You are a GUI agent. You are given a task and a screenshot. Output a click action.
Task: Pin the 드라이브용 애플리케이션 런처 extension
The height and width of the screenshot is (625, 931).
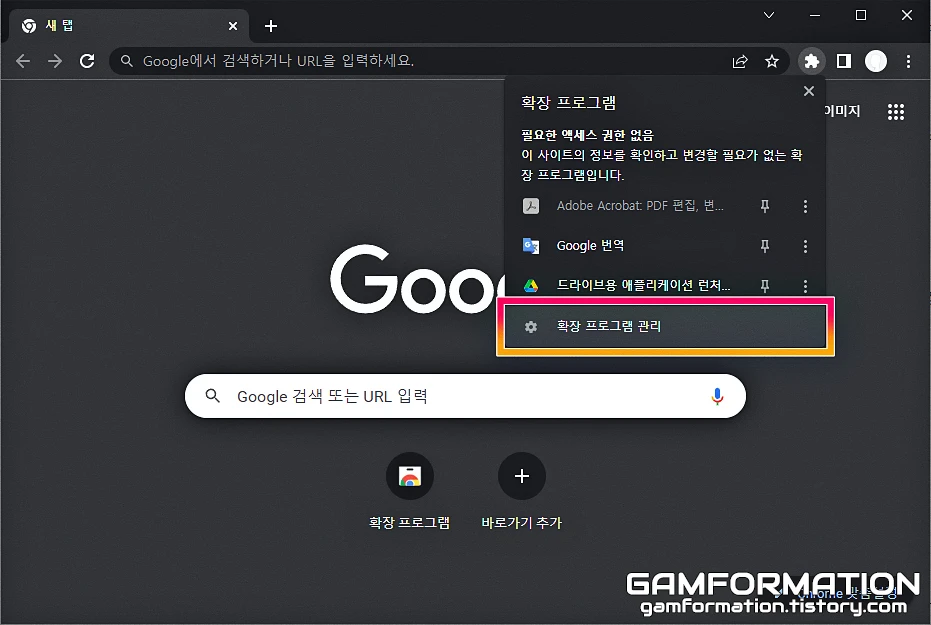click(765, 285)
